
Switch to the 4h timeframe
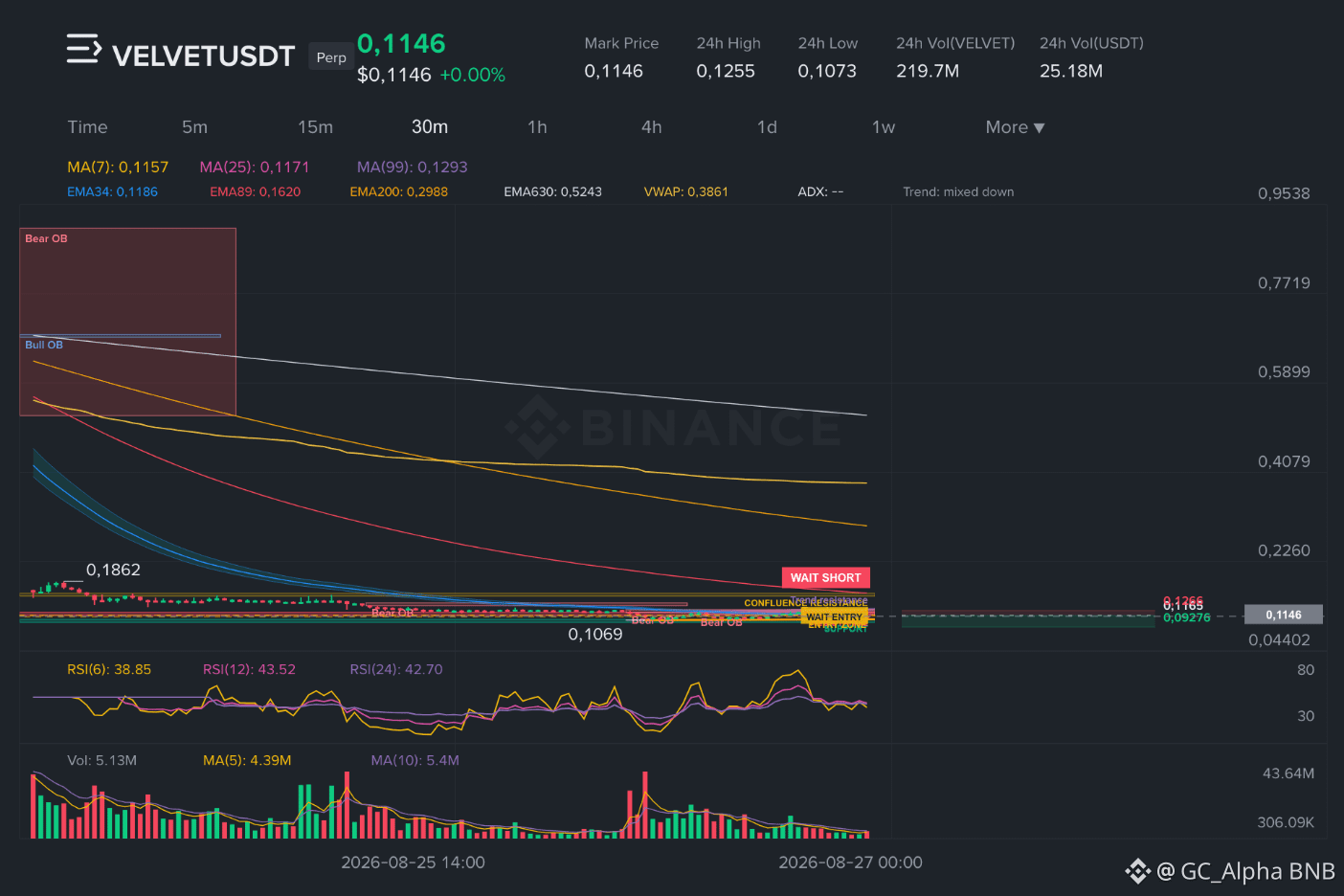pyautogui.click(x=651, y=127)
